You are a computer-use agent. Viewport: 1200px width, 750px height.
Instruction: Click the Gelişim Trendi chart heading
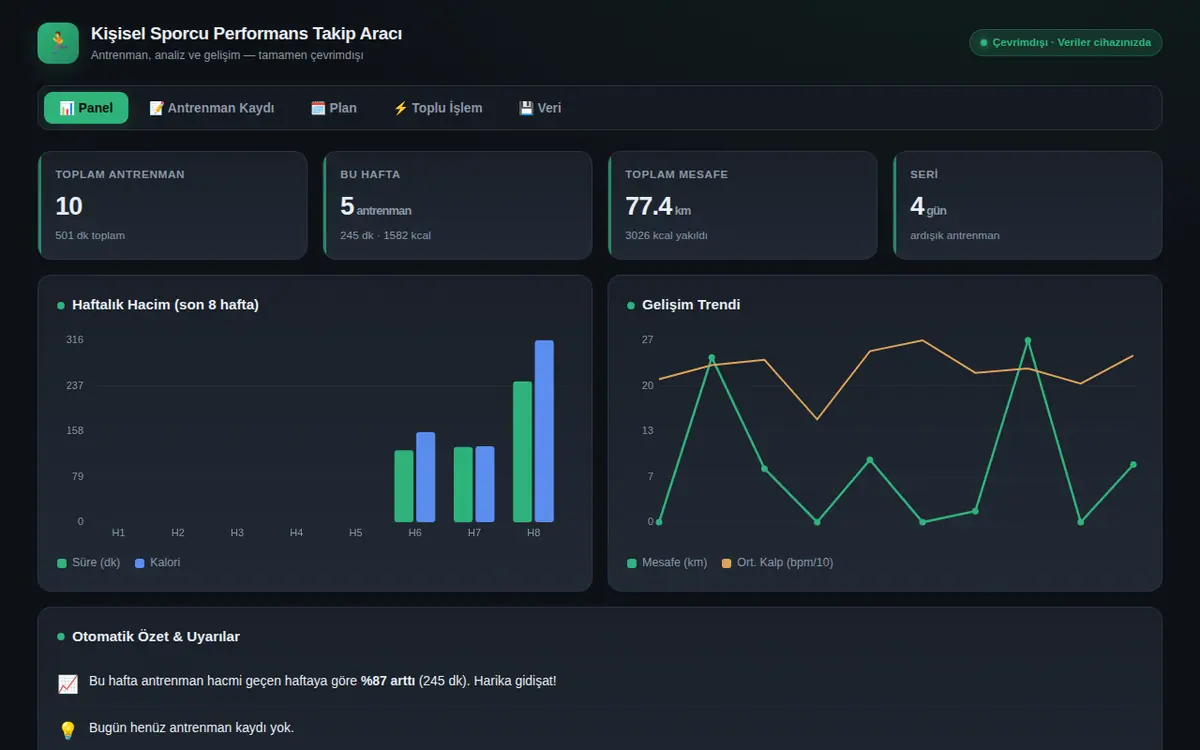coord(691,305)
